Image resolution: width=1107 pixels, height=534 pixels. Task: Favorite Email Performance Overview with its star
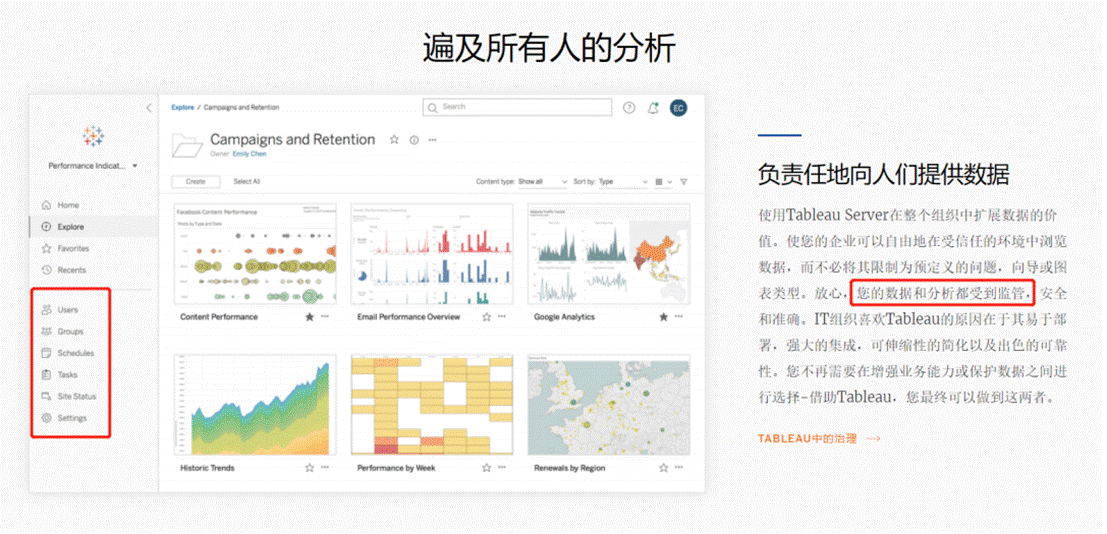[486, 317]
